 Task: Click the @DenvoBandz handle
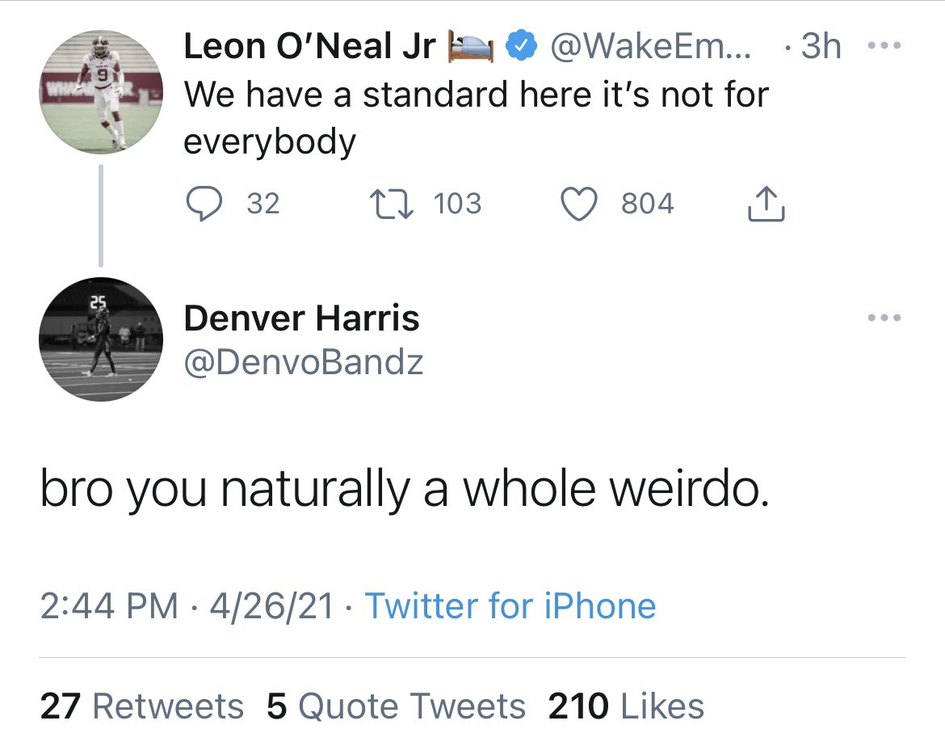(303, 362)
